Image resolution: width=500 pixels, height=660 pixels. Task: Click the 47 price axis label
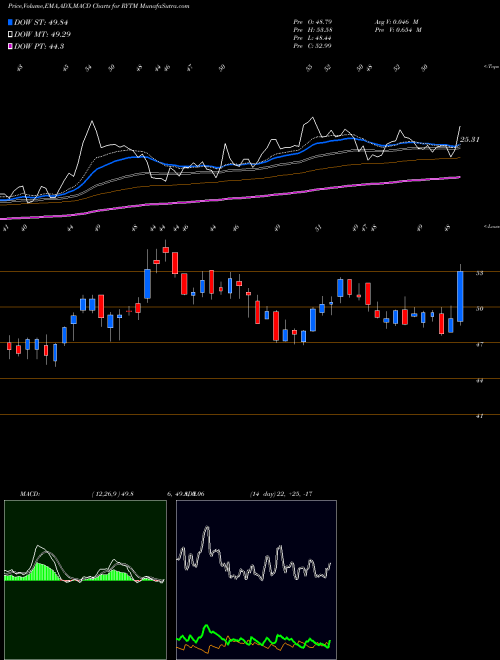pyautogui.click(x=479, y=344)
